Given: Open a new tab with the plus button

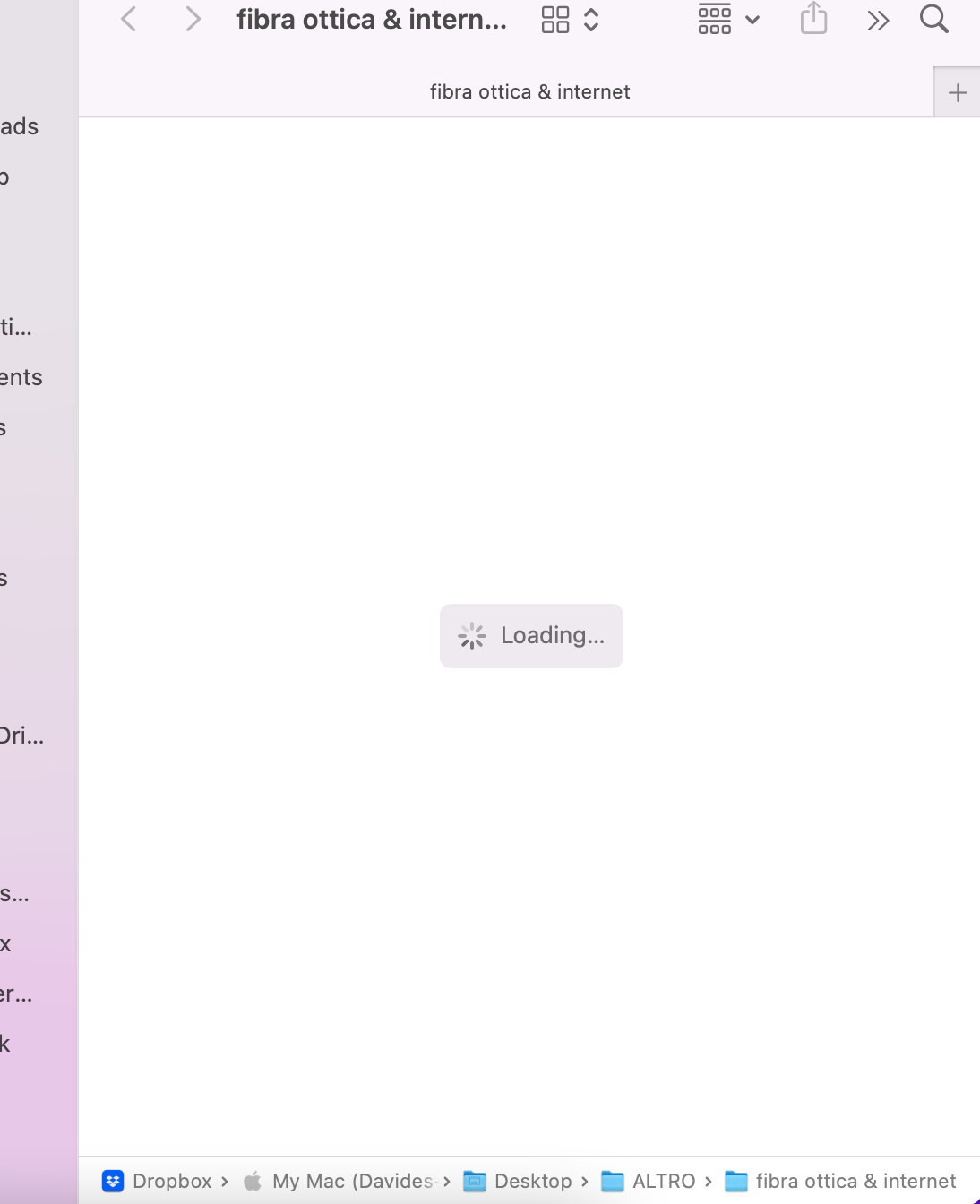Looking at the screenshot, I should pos(958,90).
